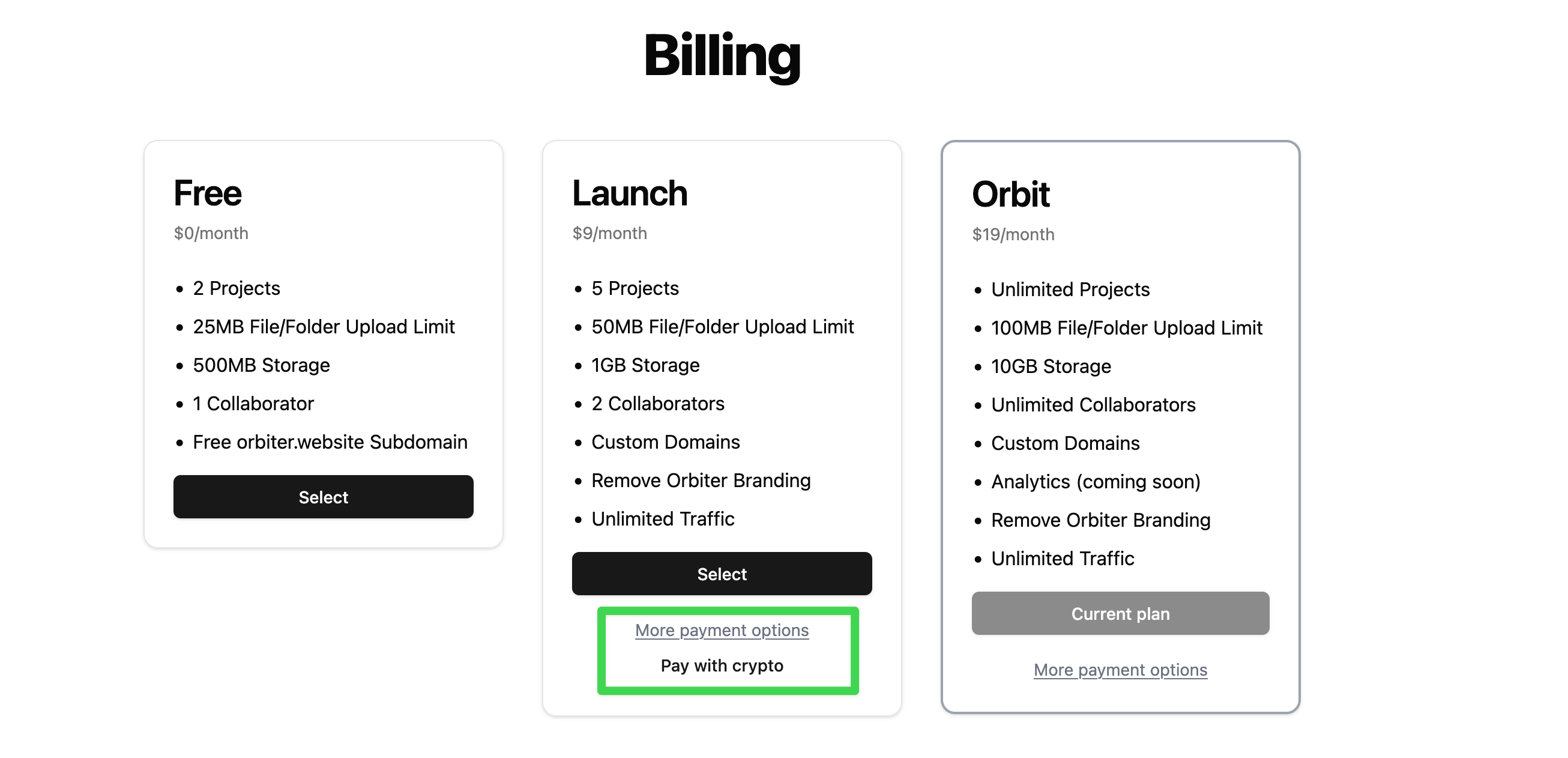
Task: Select the Launch plan button
Action: (722, 574)
